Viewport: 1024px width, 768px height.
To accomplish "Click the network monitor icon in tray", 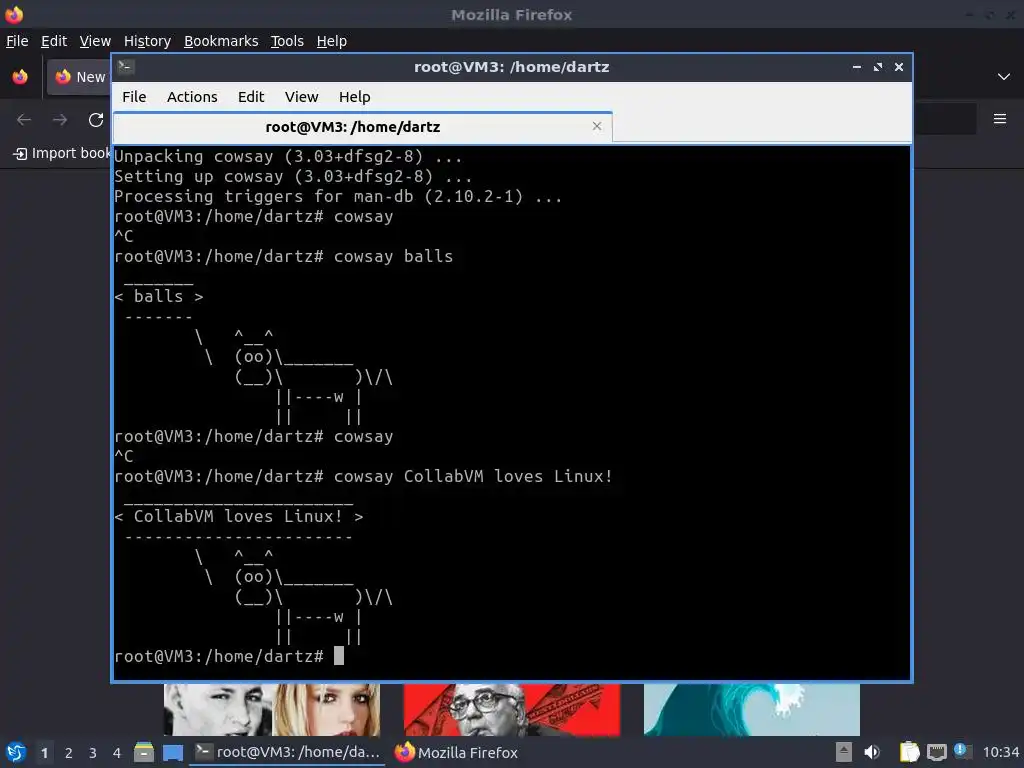I will click(x=936, y=752).
